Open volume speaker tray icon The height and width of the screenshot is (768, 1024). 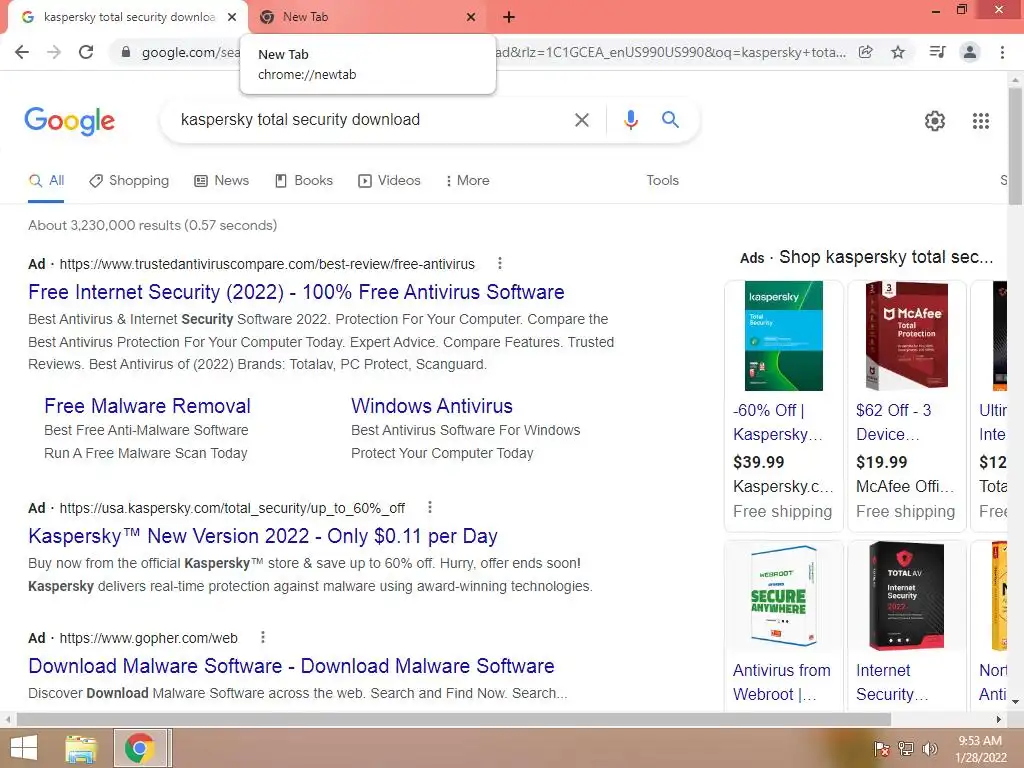[x=929, y=749]
